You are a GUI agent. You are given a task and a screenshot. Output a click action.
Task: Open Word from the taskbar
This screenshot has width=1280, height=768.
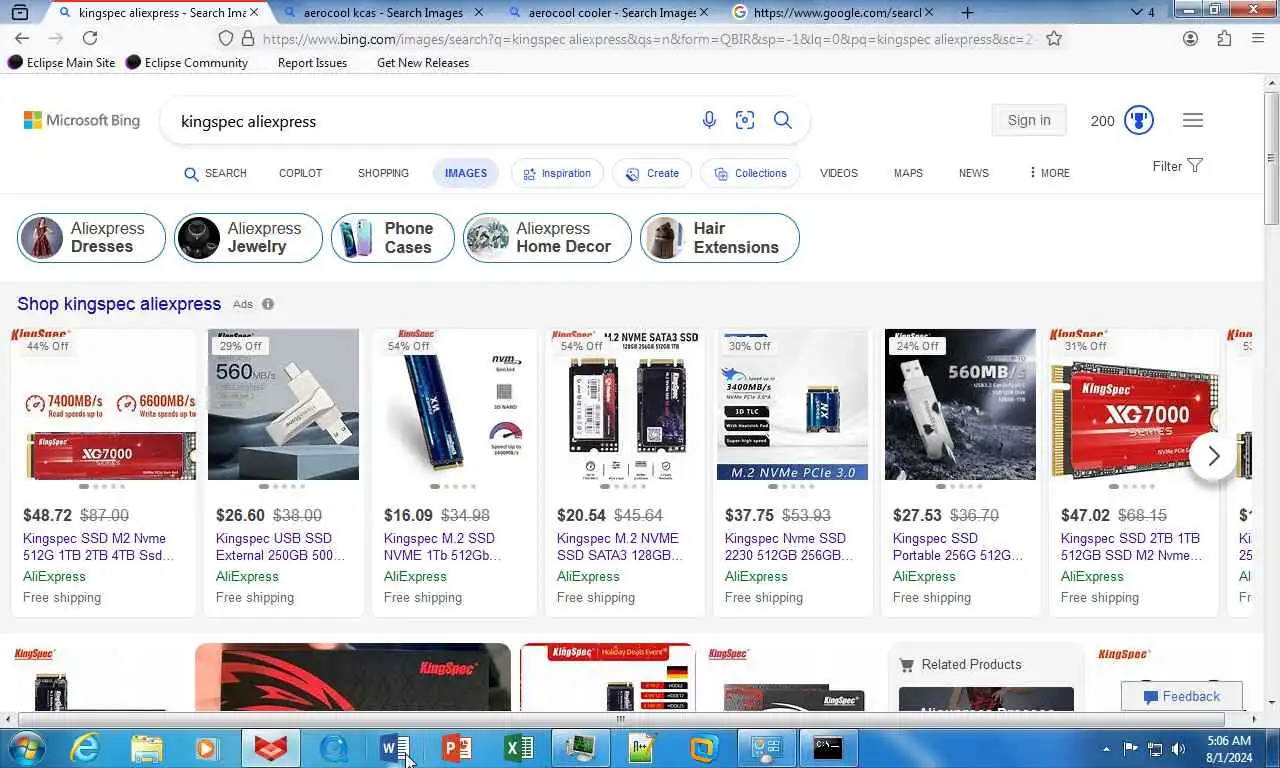click(395, 748)
